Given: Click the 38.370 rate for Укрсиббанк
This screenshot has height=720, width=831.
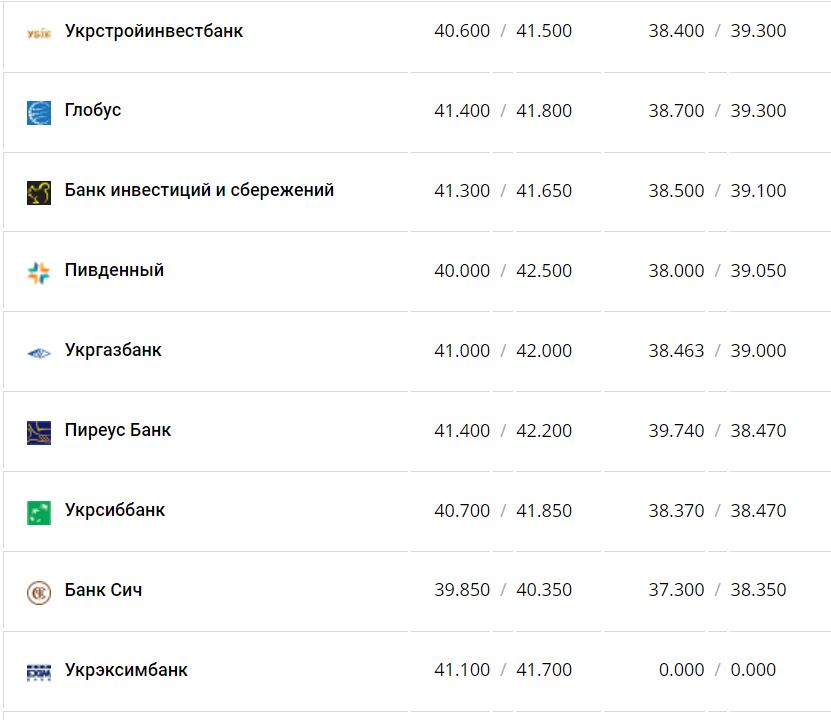Looking at the screenshot, I should coord(676,510).
